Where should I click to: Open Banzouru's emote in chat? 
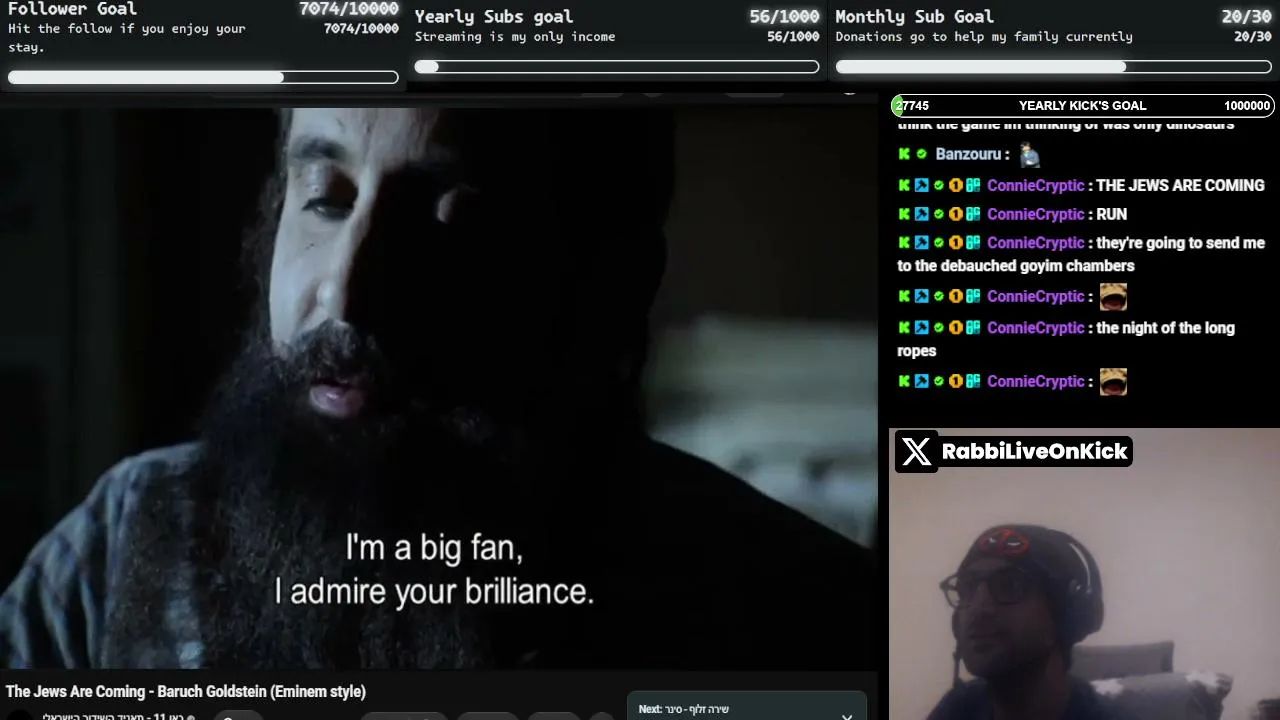click(1030, 154)
